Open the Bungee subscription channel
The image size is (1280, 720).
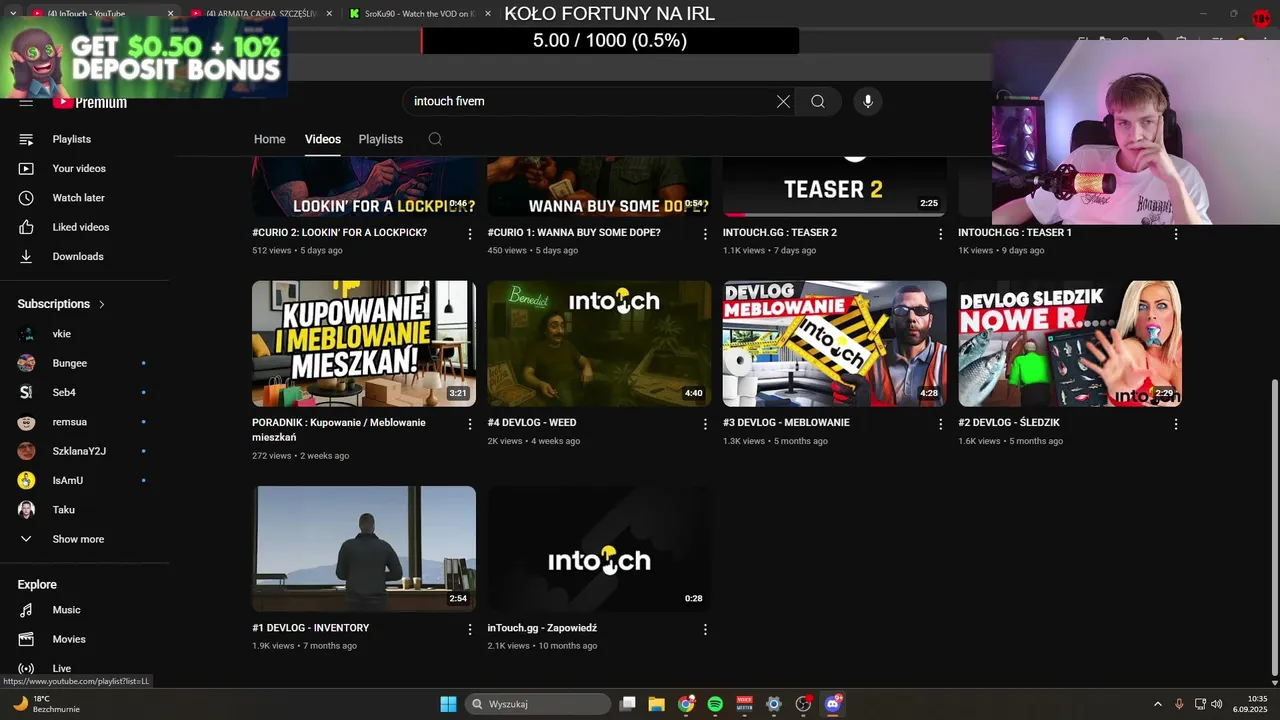(x=70, y=363)
